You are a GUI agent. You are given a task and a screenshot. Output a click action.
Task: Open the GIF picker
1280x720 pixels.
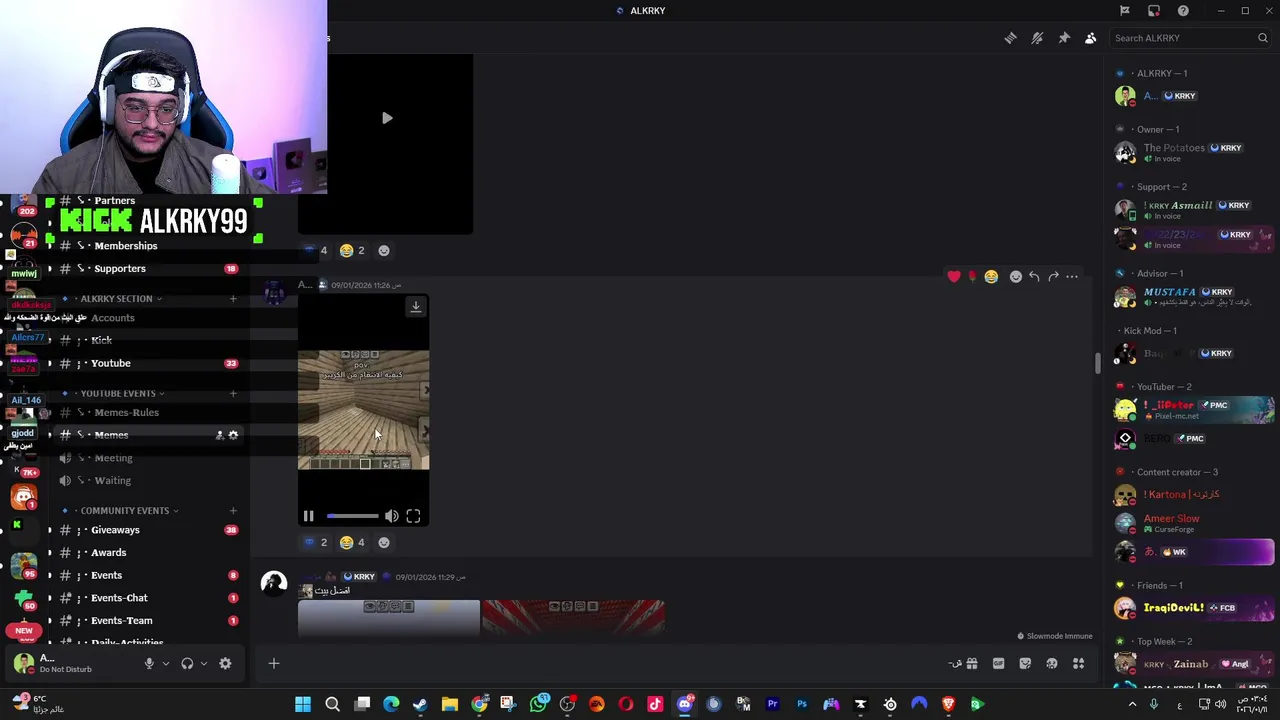pyautogui.click(x=998, y=663)
